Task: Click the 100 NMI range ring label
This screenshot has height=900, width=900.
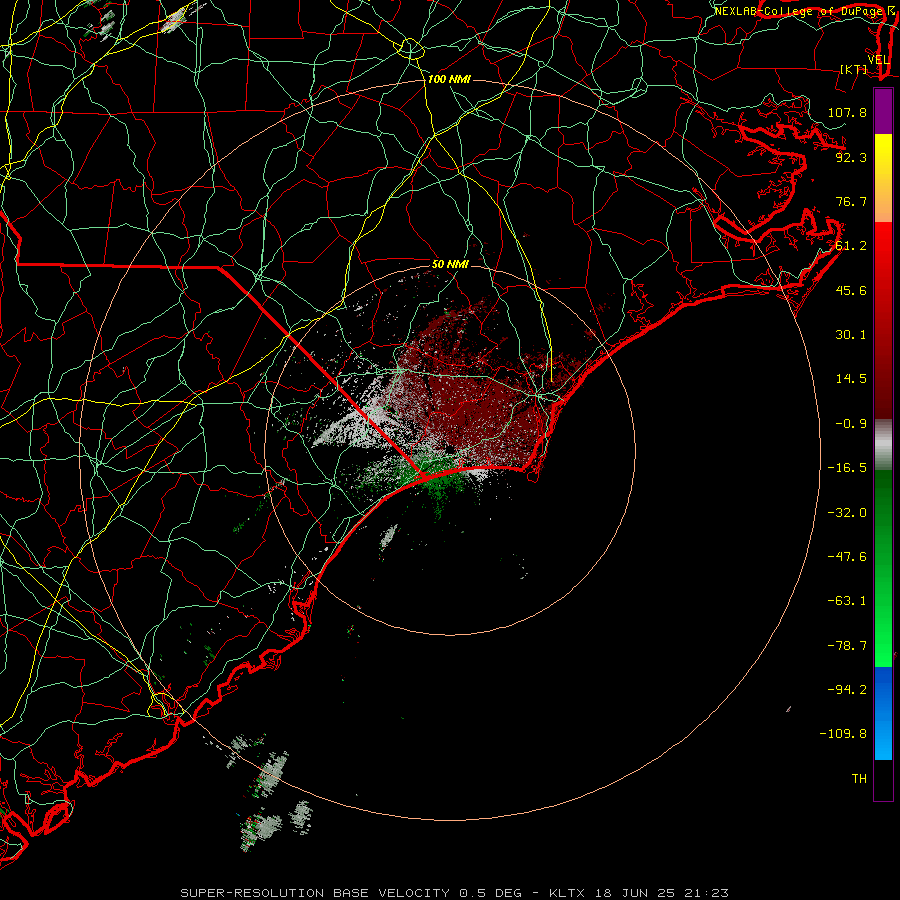Action: point(449,79)
